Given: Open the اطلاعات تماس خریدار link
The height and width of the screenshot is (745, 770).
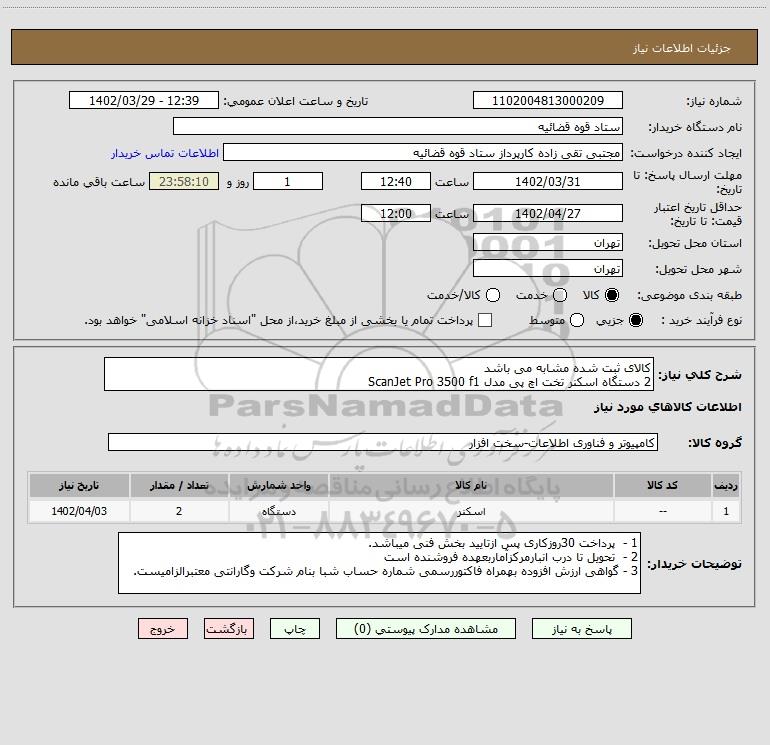Looking at the screenshot, I should 165,153.
